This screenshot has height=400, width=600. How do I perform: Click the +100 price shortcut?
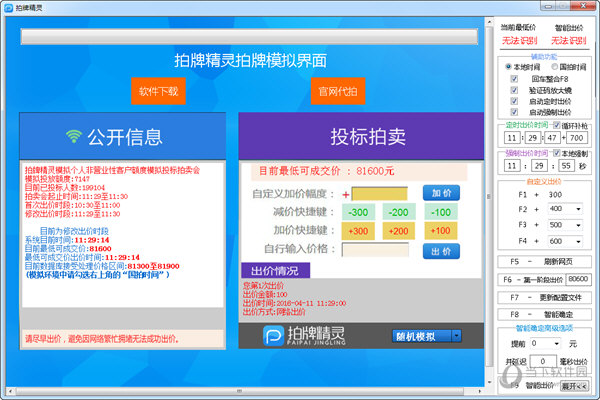pos(441,231)
